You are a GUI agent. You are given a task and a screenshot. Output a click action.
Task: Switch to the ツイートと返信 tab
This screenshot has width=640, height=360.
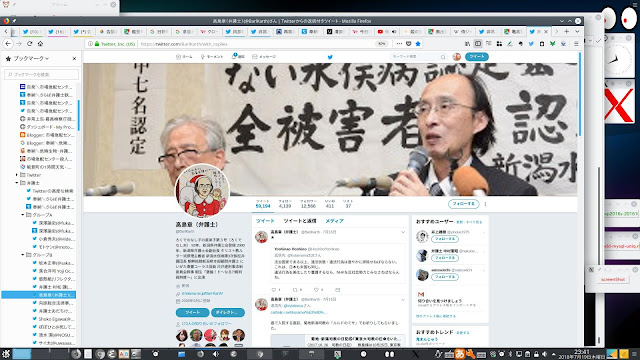coord(300,221)
